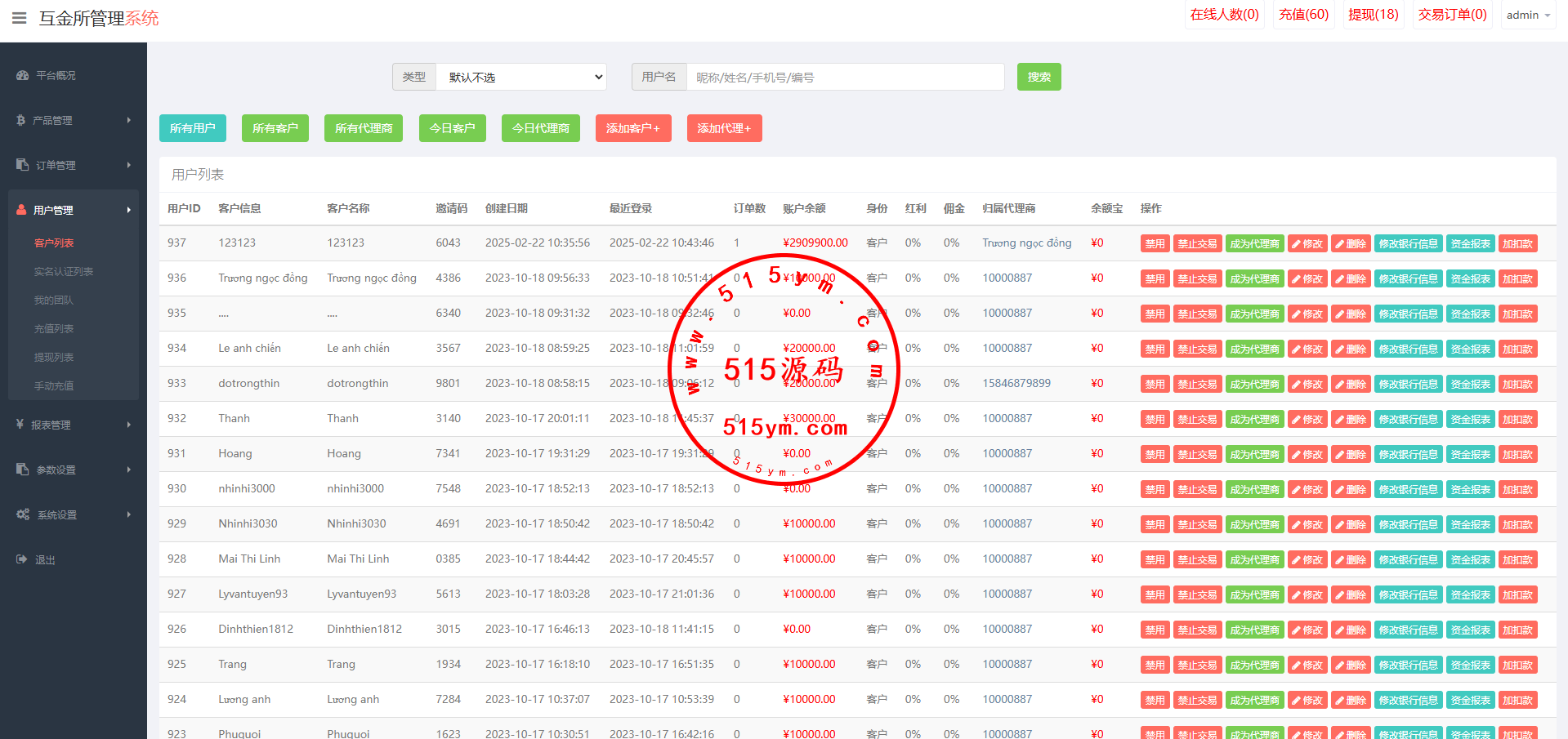Click 删除 button for user 934
The image size is (1568, 739).
pos(1351,349)
